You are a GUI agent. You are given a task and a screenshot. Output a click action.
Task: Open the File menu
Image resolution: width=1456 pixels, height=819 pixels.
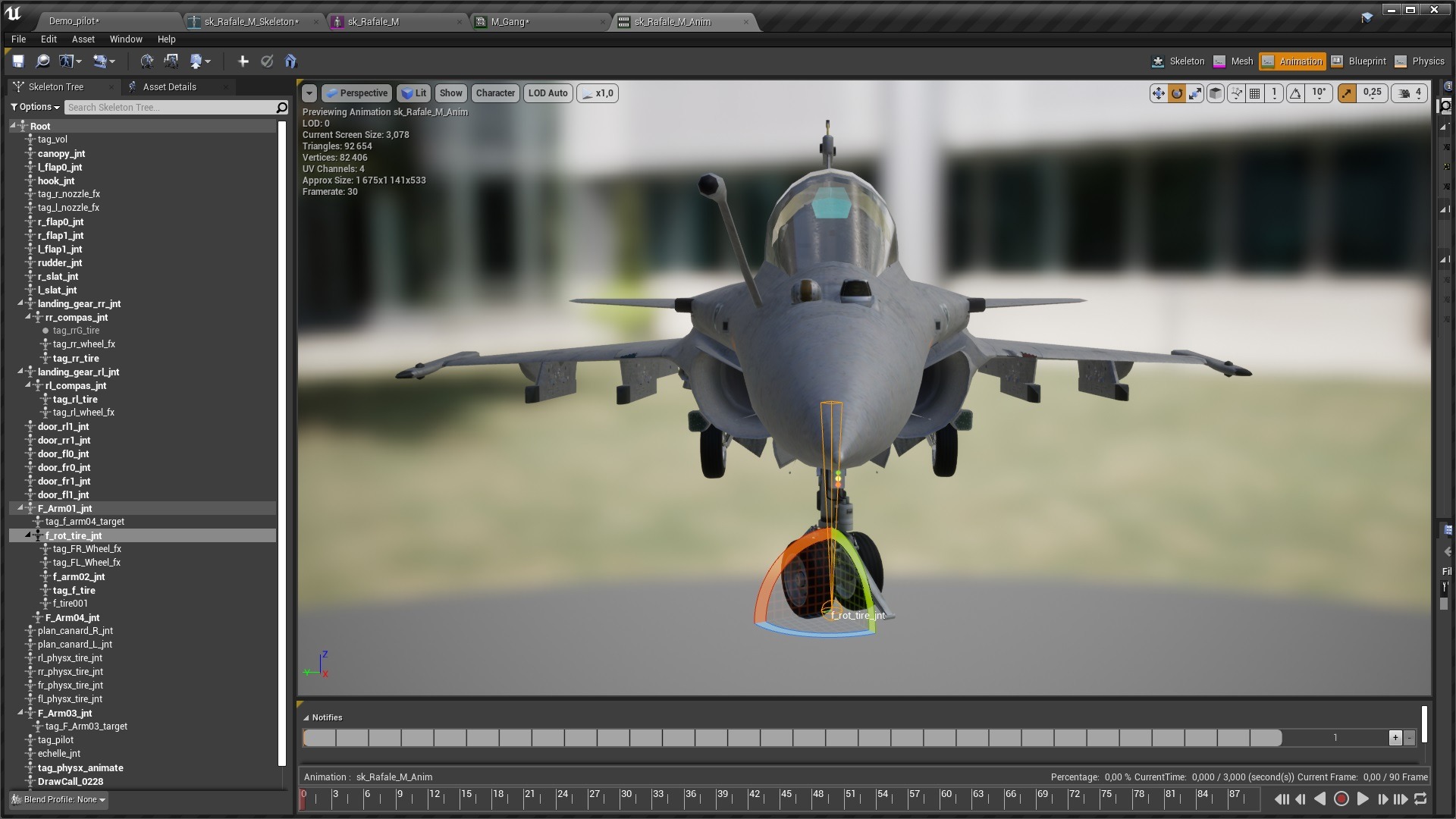point(18,39)
